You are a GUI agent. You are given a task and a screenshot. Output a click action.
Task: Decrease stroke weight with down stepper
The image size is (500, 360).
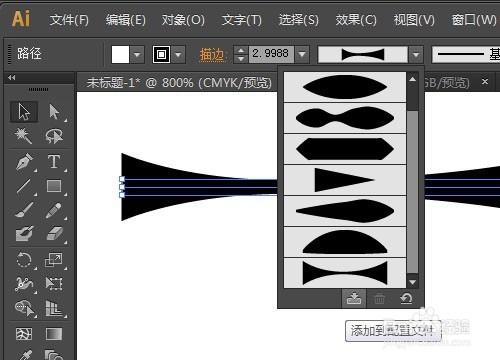241,58
